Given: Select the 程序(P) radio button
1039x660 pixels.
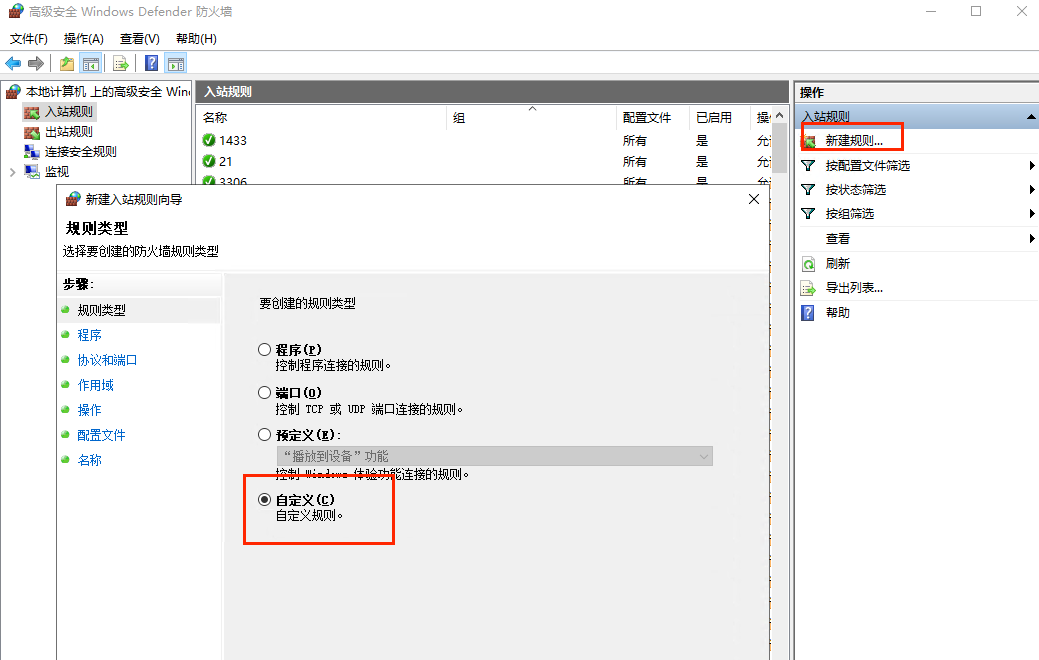Looking at the screenshot, I should pyautogui.click(x=265, y=350).
